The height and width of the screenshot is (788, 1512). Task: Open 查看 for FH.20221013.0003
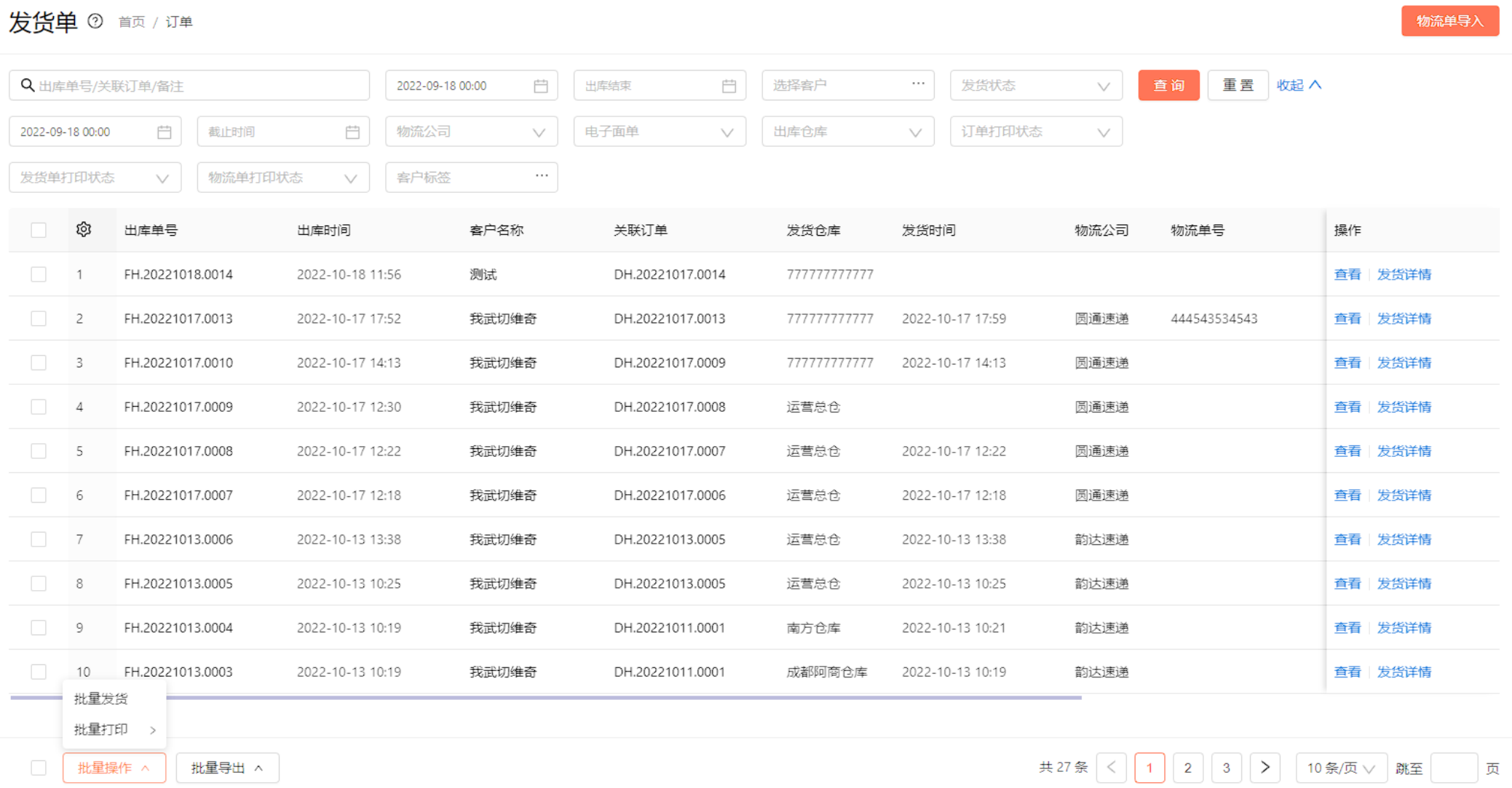point(1347,672)
